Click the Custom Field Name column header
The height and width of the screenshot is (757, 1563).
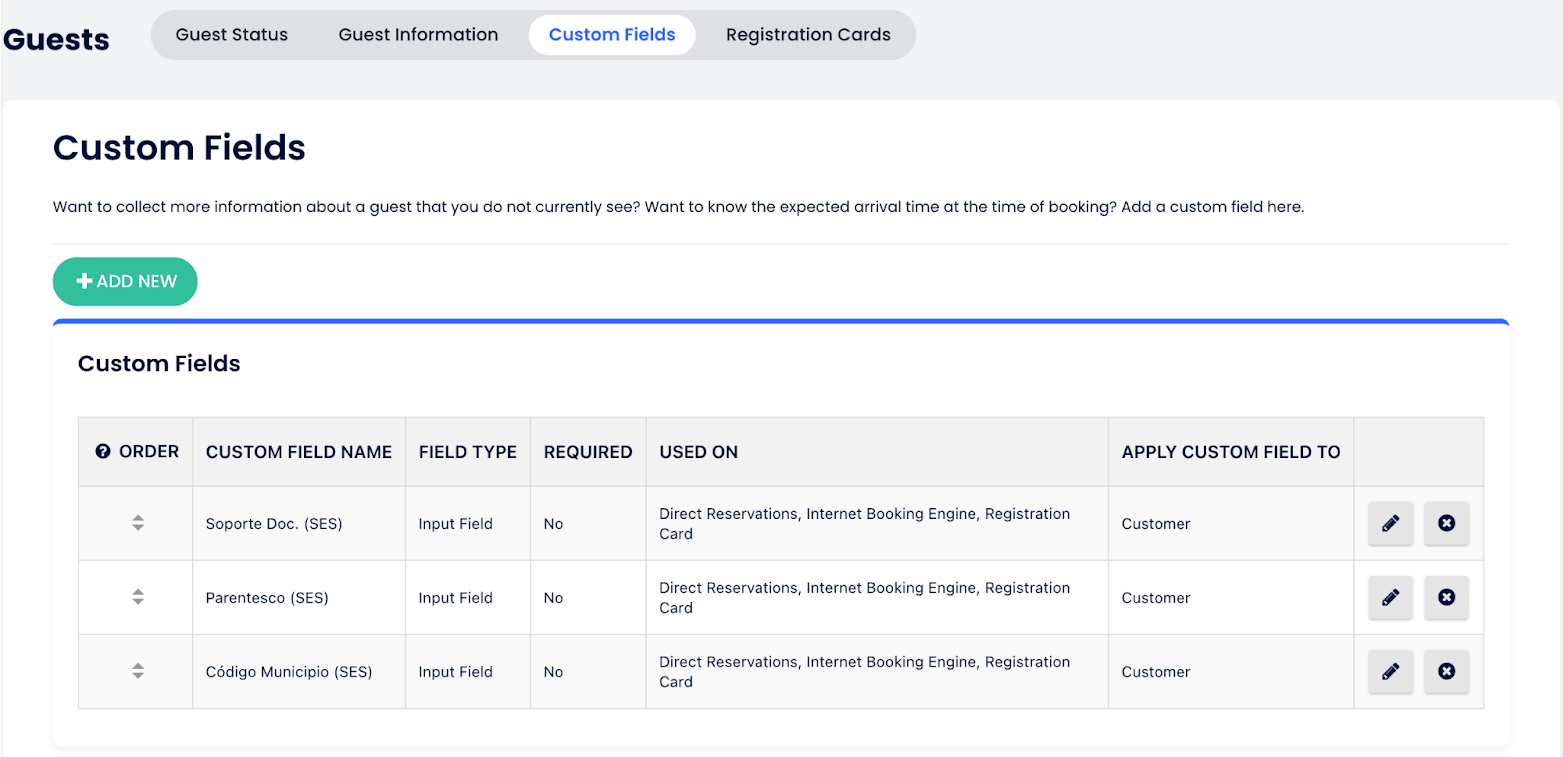click(299, 452)
